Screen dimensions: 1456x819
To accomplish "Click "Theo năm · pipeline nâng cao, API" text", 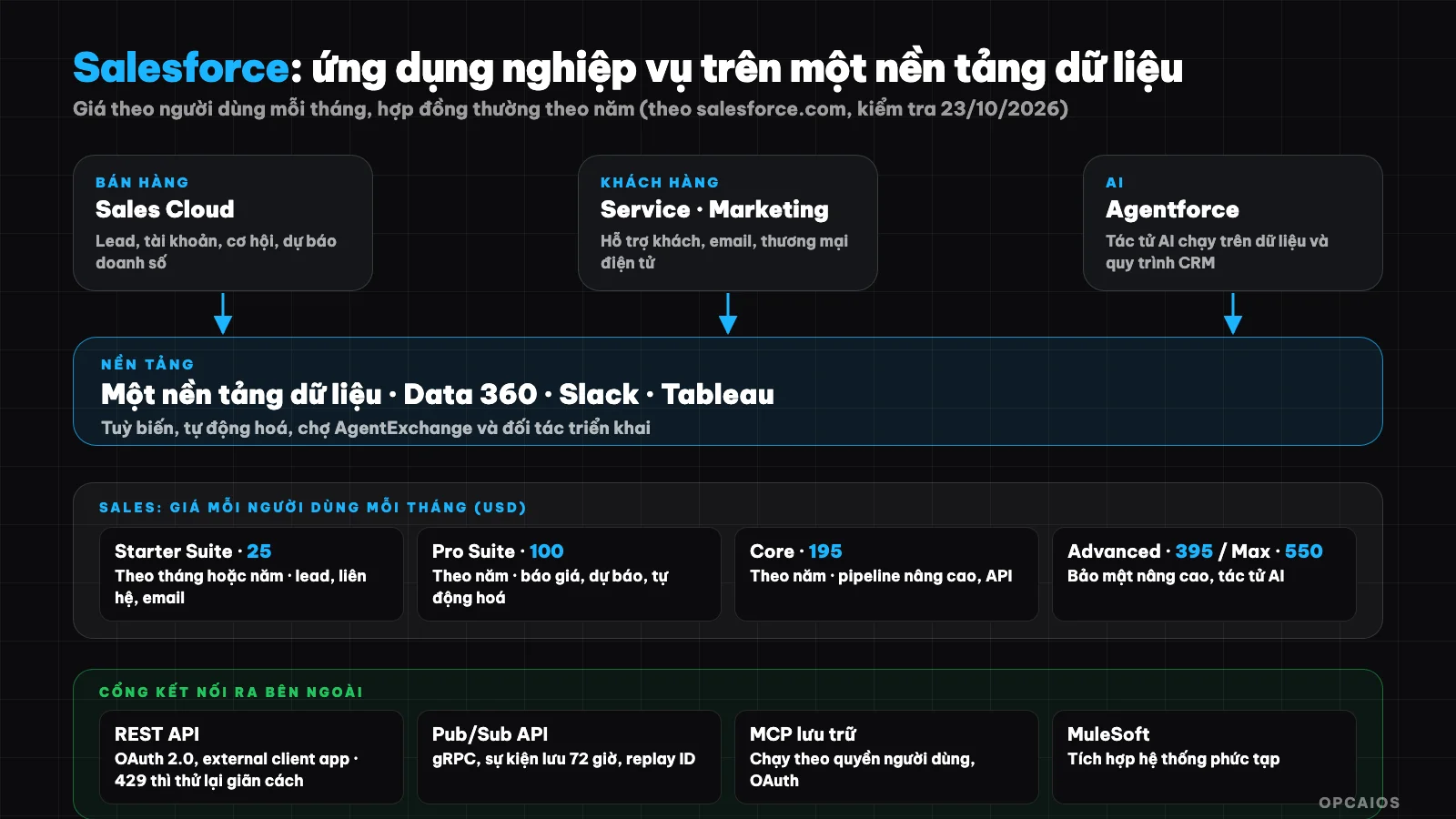I will [881, 576].
